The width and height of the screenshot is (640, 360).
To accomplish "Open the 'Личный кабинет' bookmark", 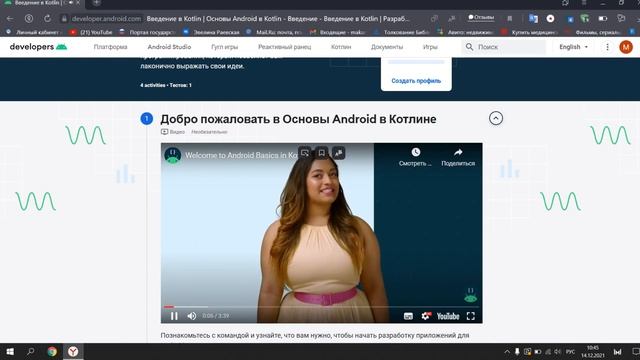I will point(34,32).
